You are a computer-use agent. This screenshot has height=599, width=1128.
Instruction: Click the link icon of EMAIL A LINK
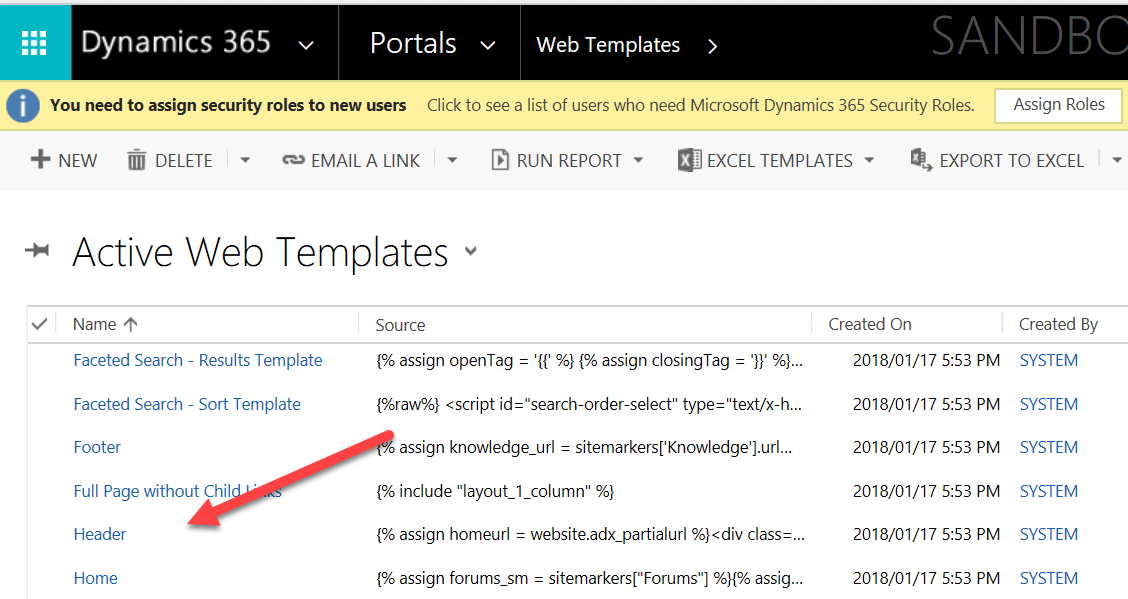point(293,160)
